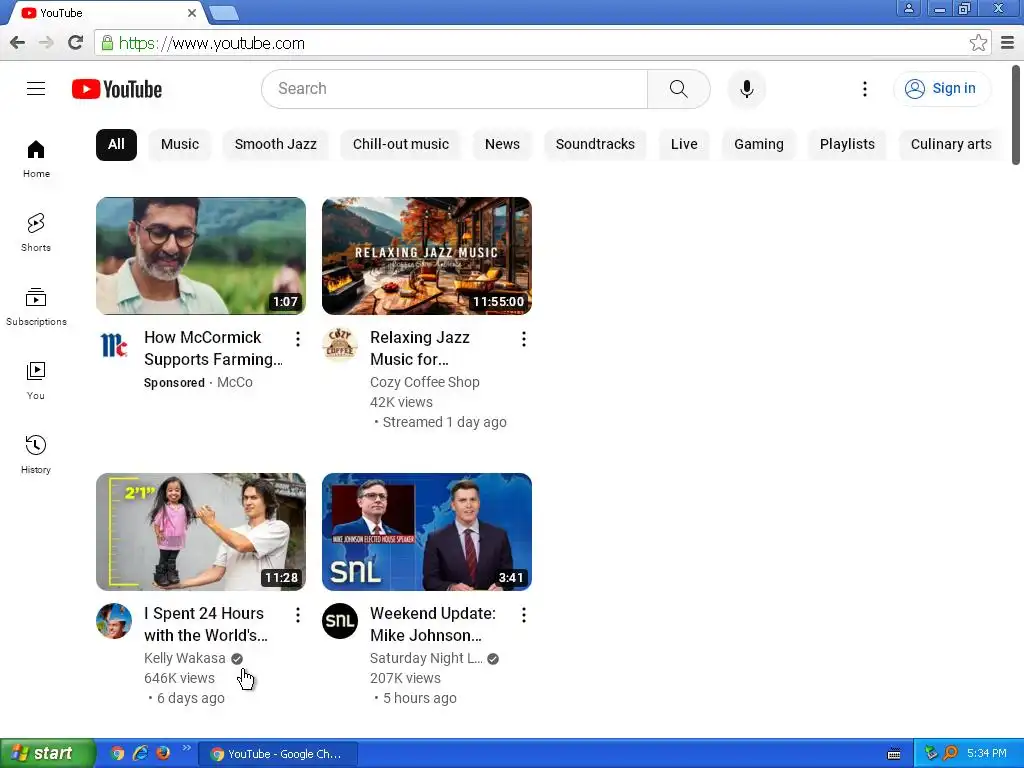1024x768 pixels.
Task: Open Cozy Coffee Shop channel link
Action: [424, 382]
